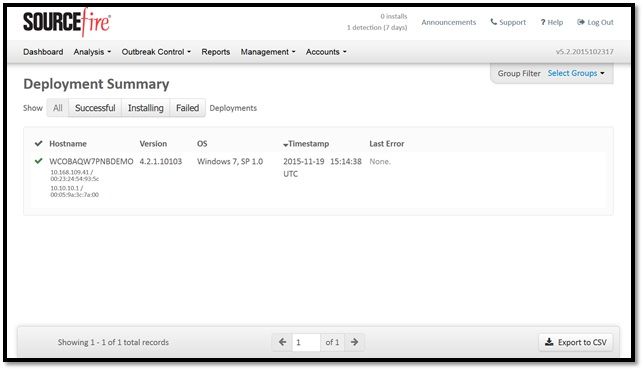This screenshot has height=371, width=644.
Task: Click the checkmark icon in header row
Action: 39,143
